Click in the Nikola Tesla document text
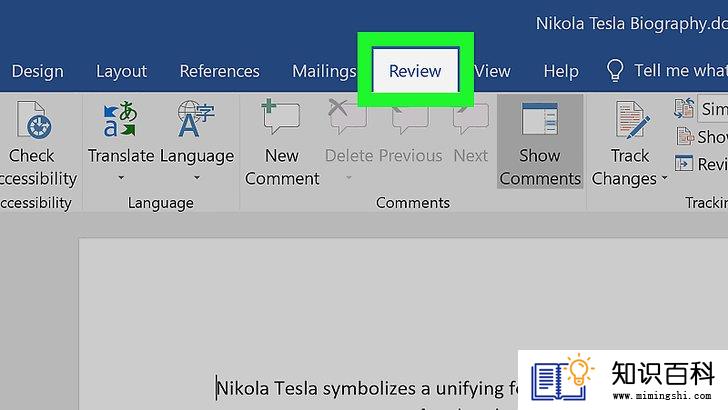Viewport: 728px width, 410px height. (x=366, y=388)
